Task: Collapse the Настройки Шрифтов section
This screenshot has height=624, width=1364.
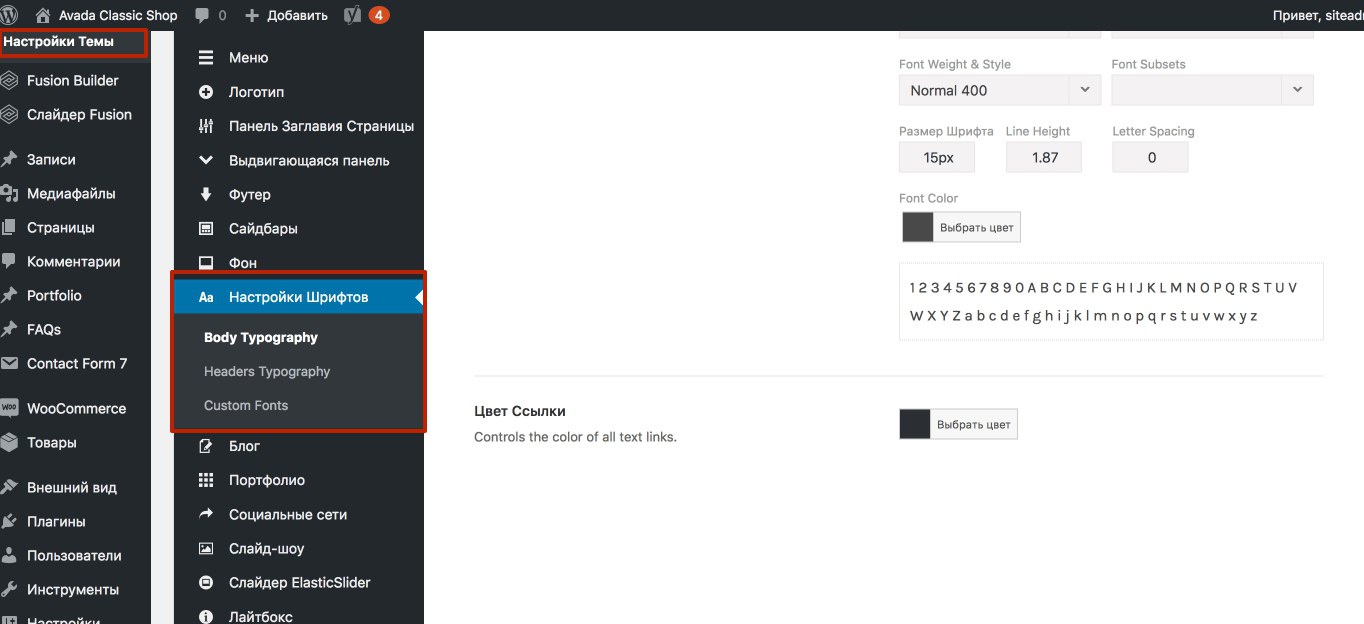Action: coord(299,297)
